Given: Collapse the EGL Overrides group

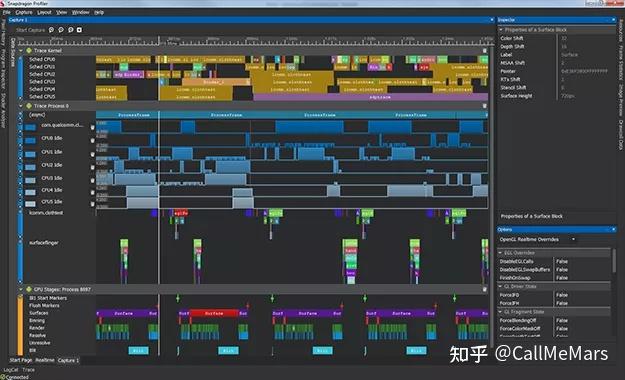Looking at the screenshot, I should (500, 253).
